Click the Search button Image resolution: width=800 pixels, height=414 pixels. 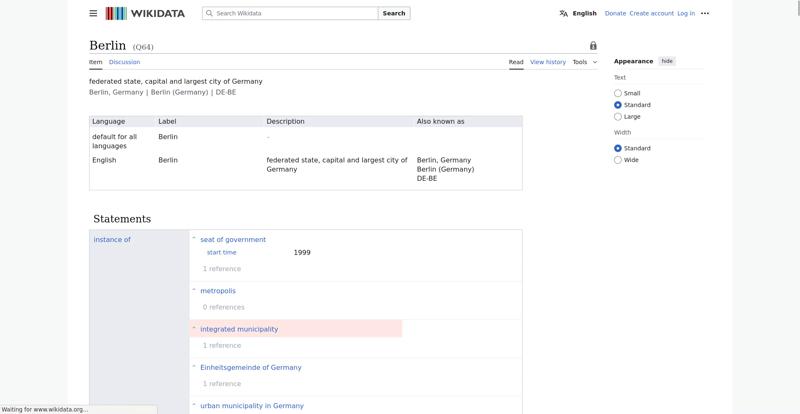click(x=394, y=13)
